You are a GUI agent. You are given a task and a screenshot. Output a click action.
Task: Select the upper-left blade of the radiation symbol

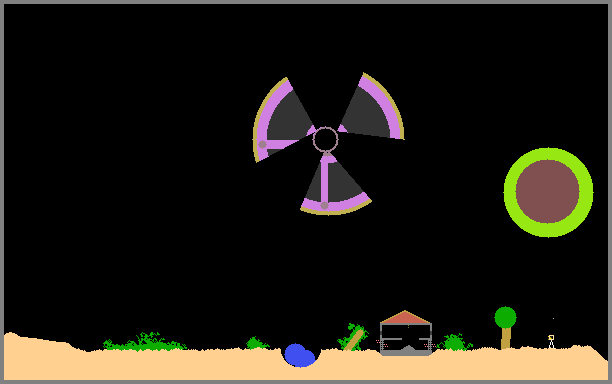pos(283,120)
